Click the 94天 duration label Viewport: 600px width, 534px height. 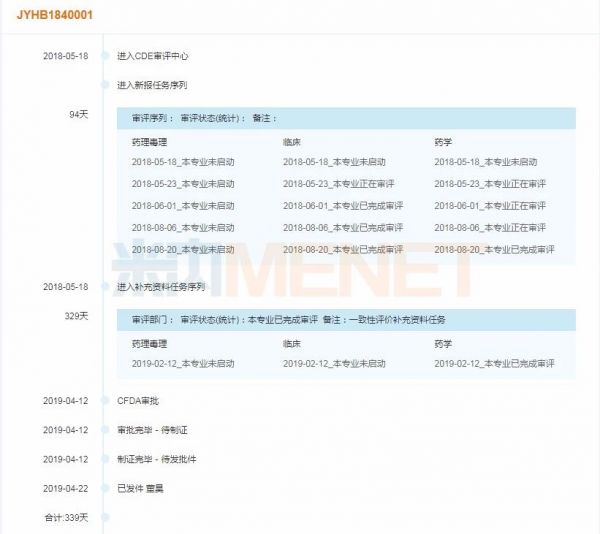78,115
